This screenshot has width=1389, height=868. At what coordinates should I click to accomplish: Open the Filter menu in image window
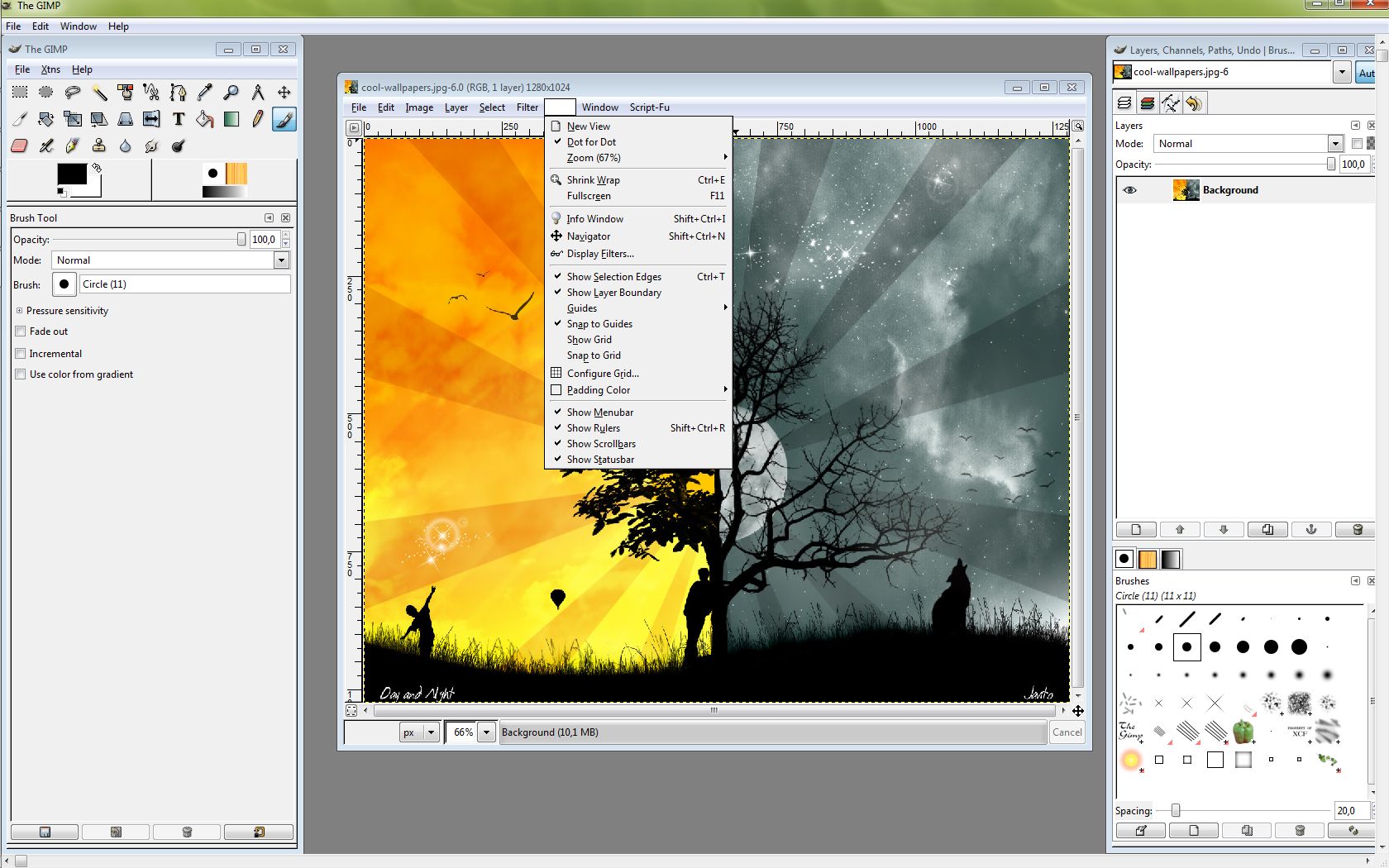[527, 107]
